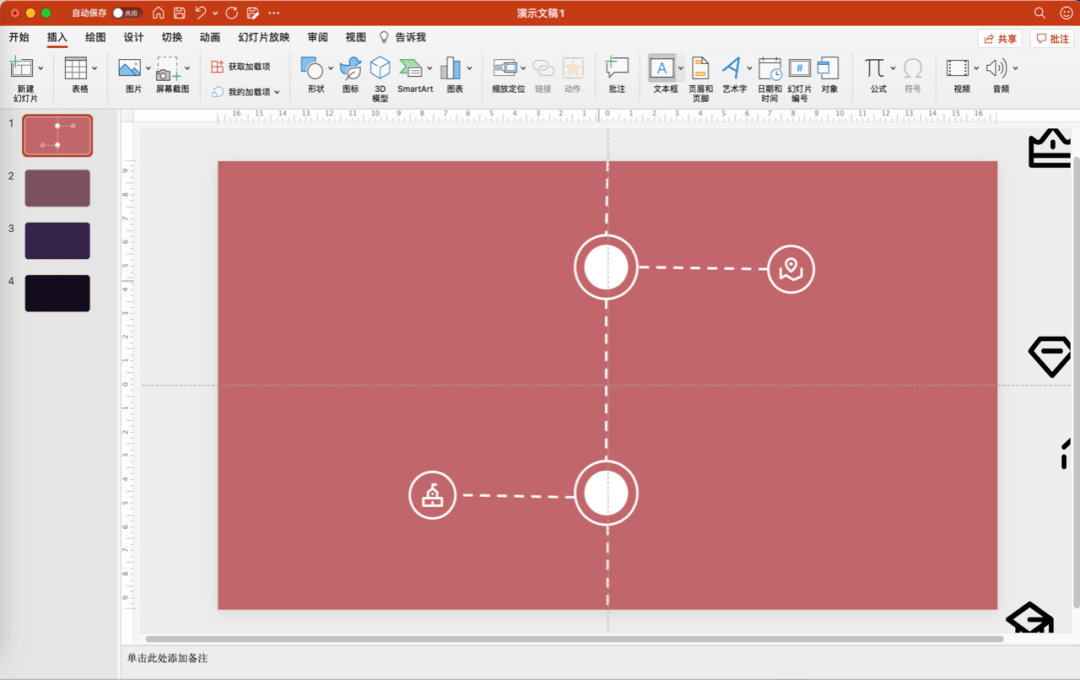The image size is (1080, 680).
Task: Insert 幻灯片编号 slide number
Action: (x=799, y=69)
